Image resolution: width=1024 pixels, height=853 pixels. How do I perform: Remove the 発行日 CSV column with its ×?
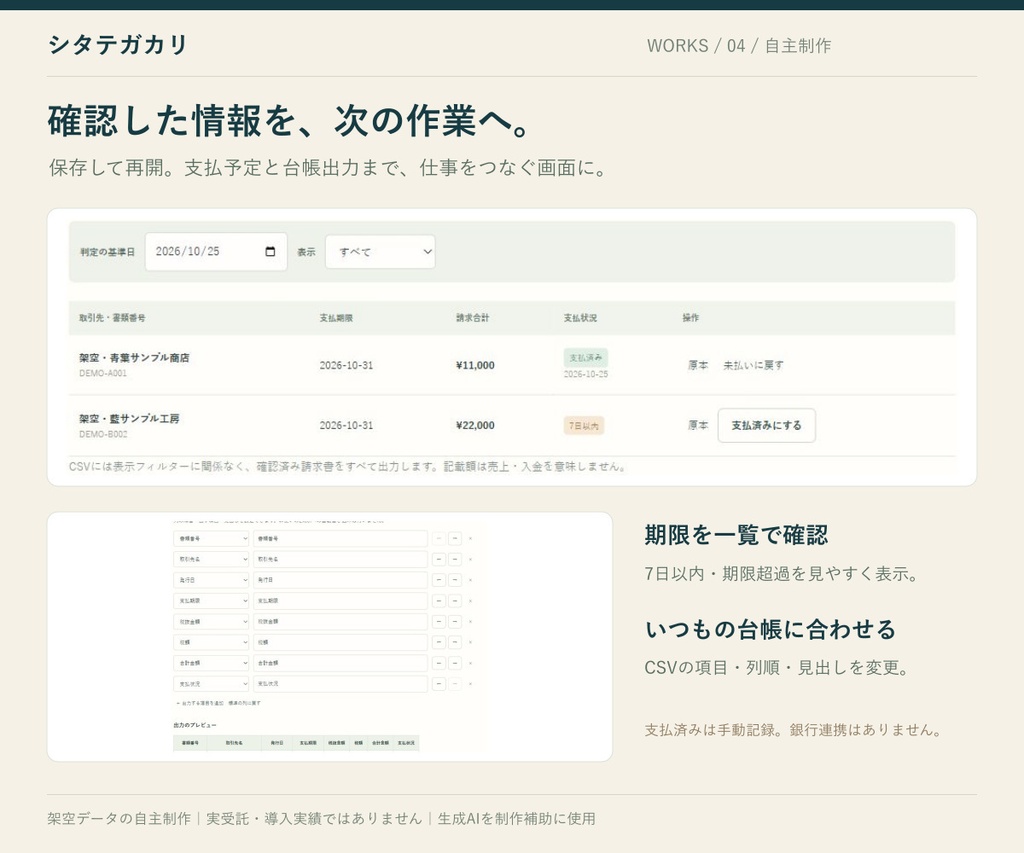coord(470,580)
